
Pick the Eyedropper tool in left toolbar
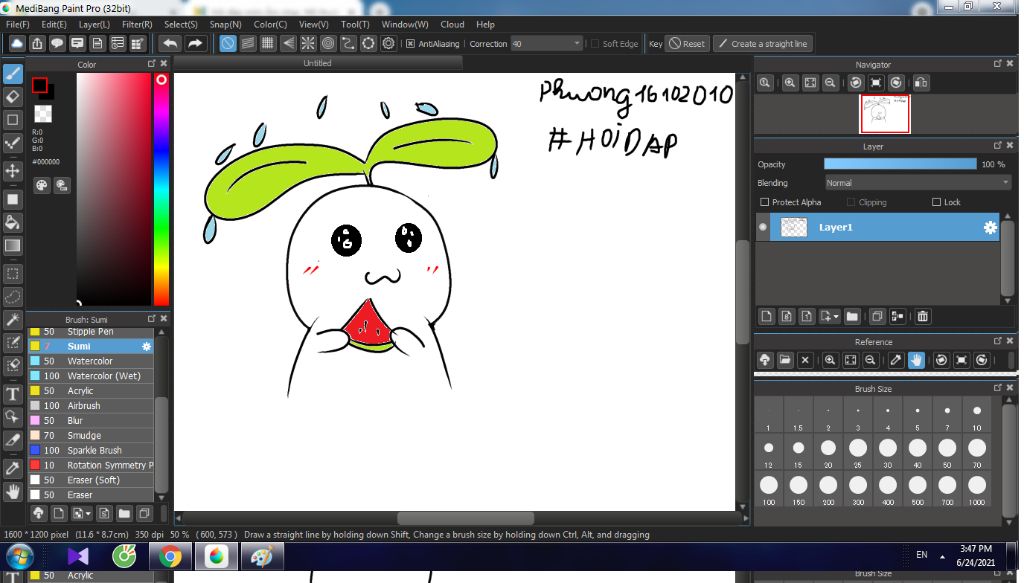point(12,468)
